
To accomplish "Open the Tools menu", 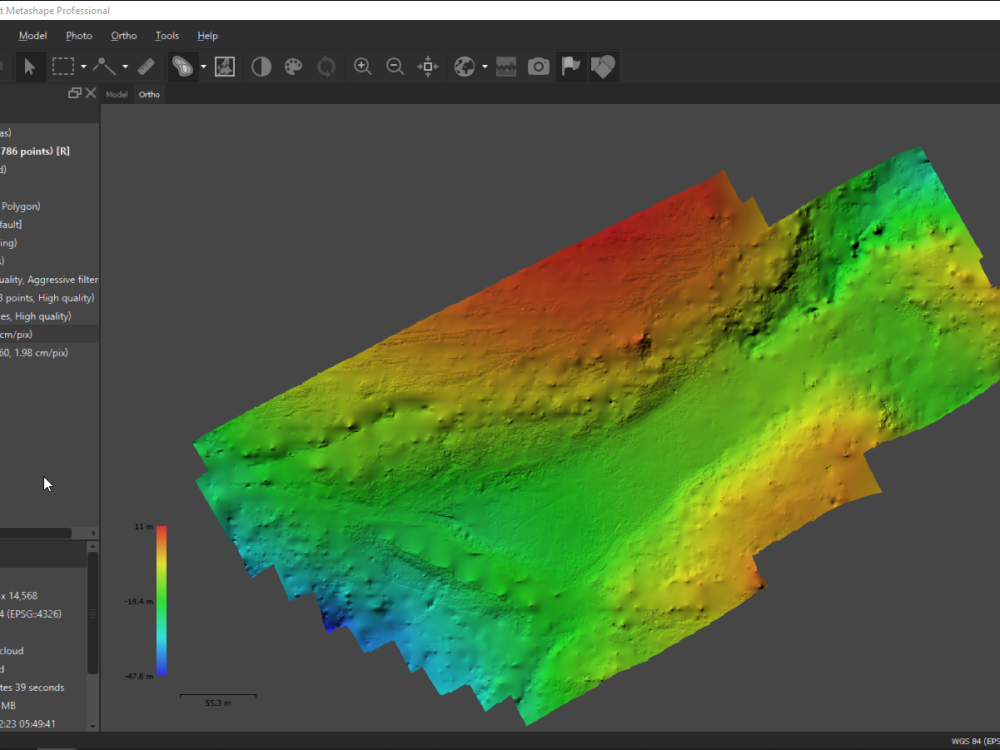I will pyautogui.click(x=166, y=35).
